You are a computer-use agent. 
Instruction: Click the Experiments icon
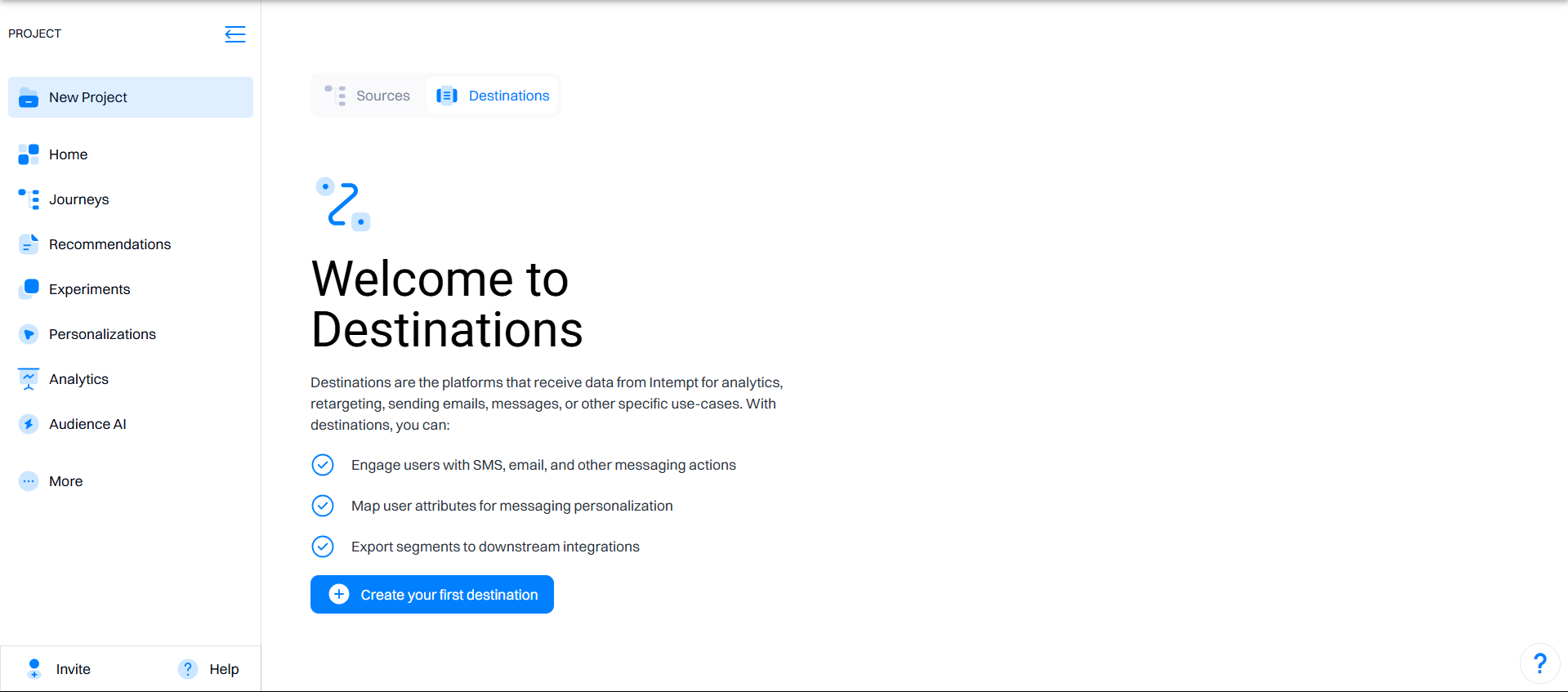coord(29,289)
